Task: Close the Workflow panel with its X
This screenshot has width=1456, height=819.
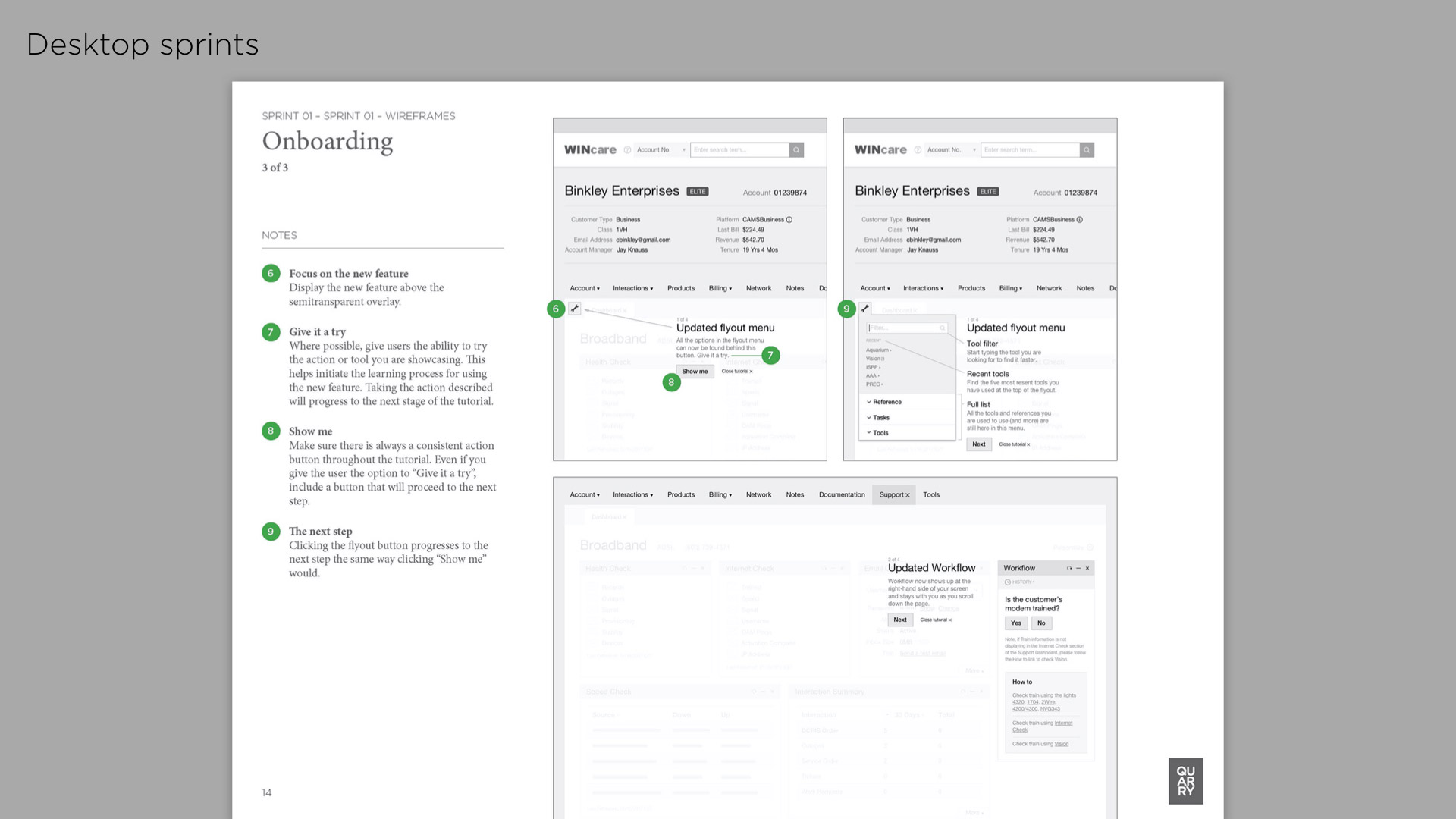Action: coord(1087,568)
